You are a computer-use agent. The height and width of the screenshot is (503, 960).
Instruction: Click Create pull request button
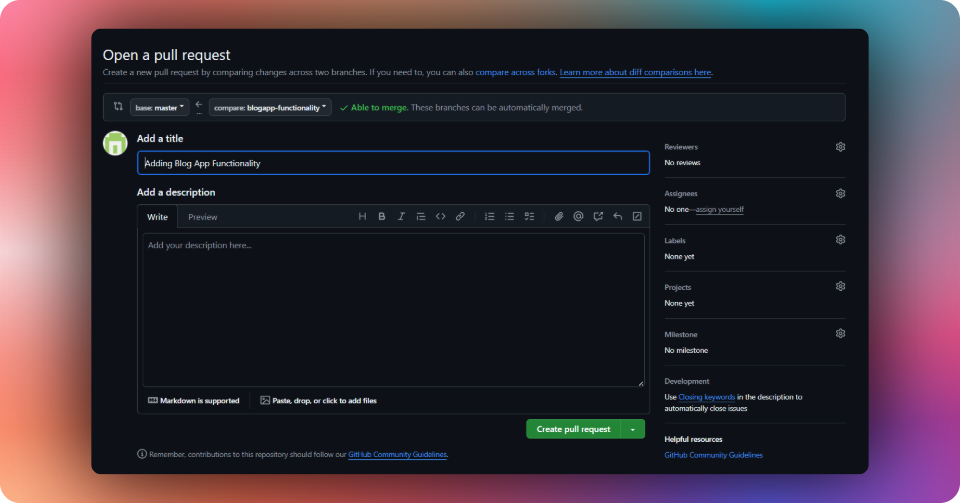[x=574, y=430]
